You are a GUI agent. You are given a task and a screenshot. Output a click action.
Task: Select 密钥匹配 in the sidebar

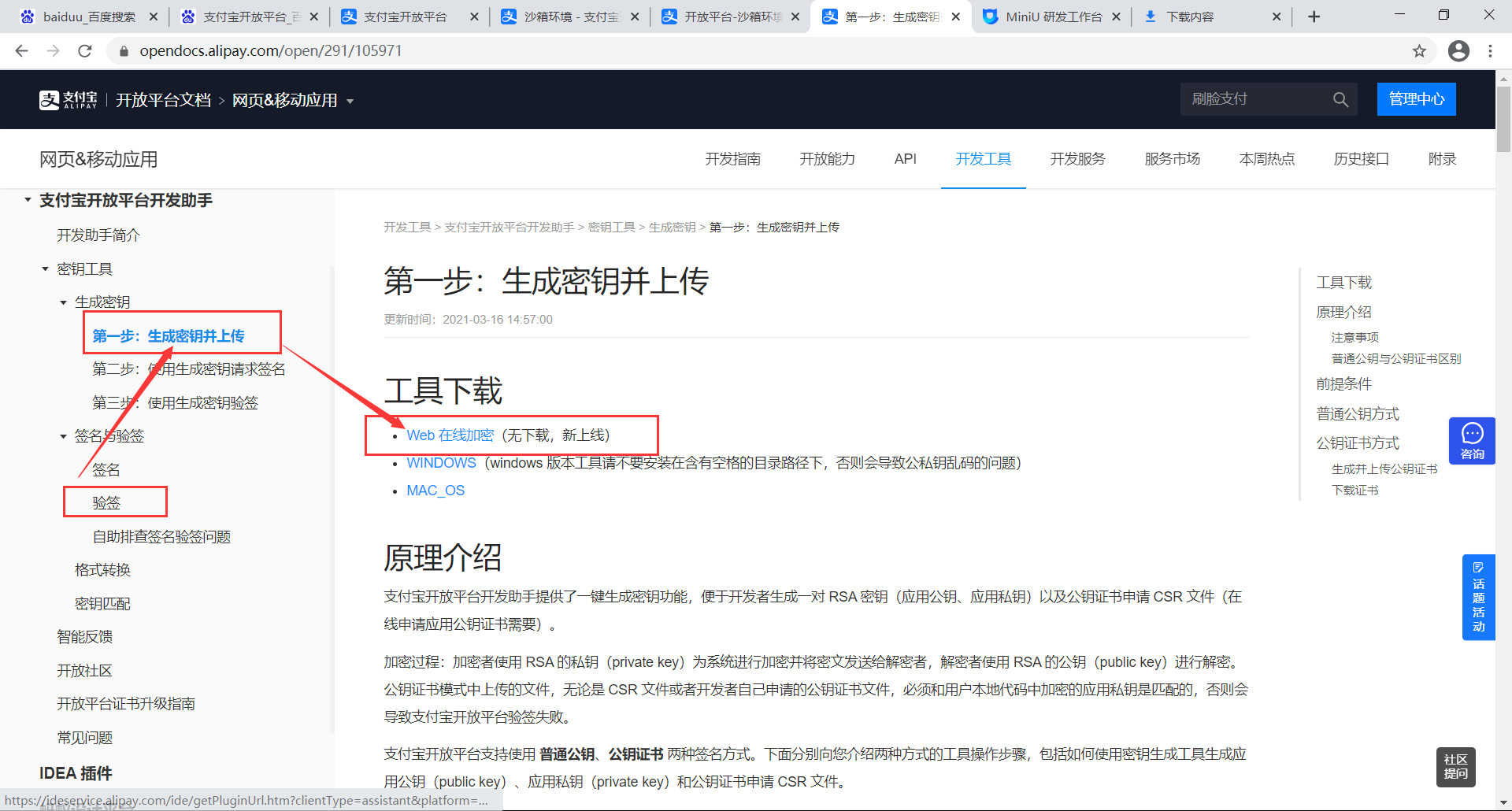click(102, 604)
